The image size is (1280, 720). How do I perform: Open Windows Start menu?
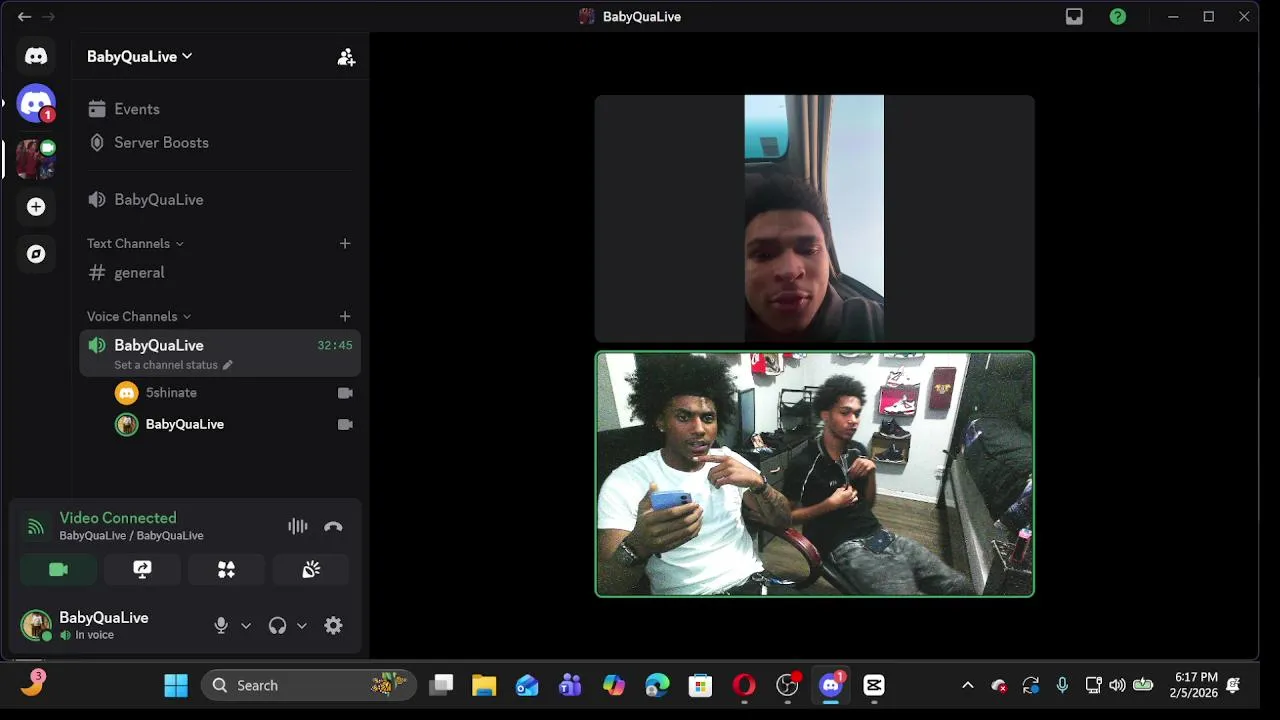[x=176, y=685]
